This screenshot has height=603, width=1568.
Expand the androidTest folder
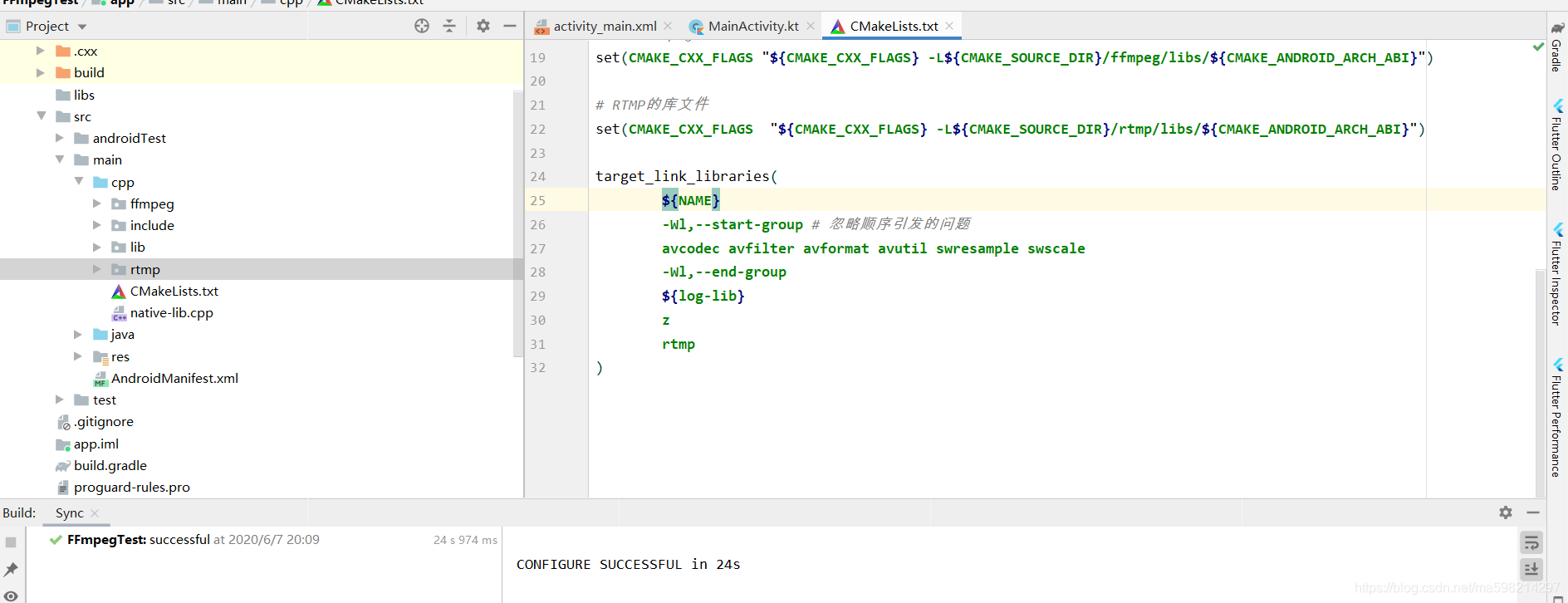pos(59,138)
